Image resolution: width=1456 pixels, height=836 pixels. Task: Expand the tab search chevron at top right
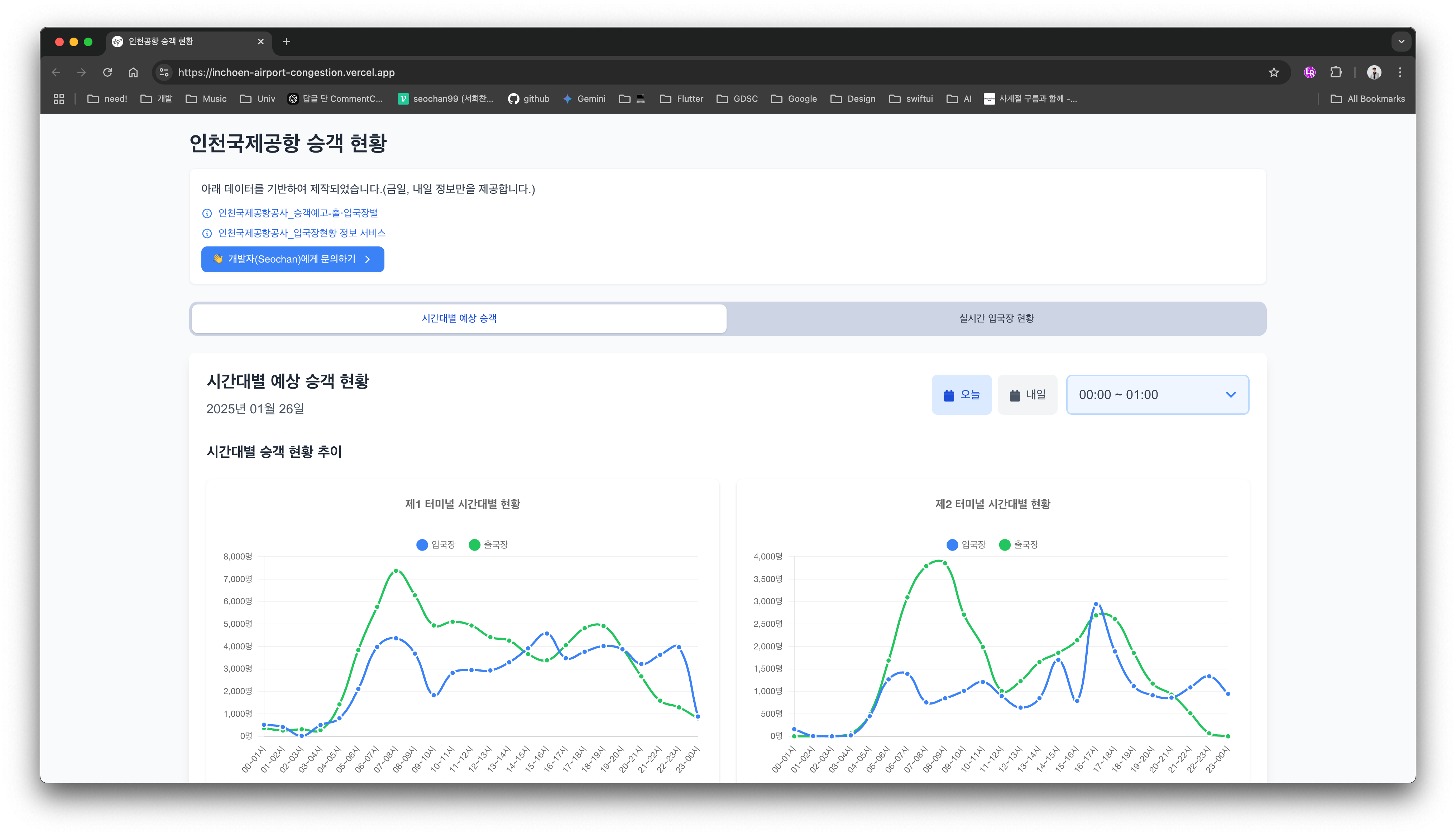point(1401,41)
